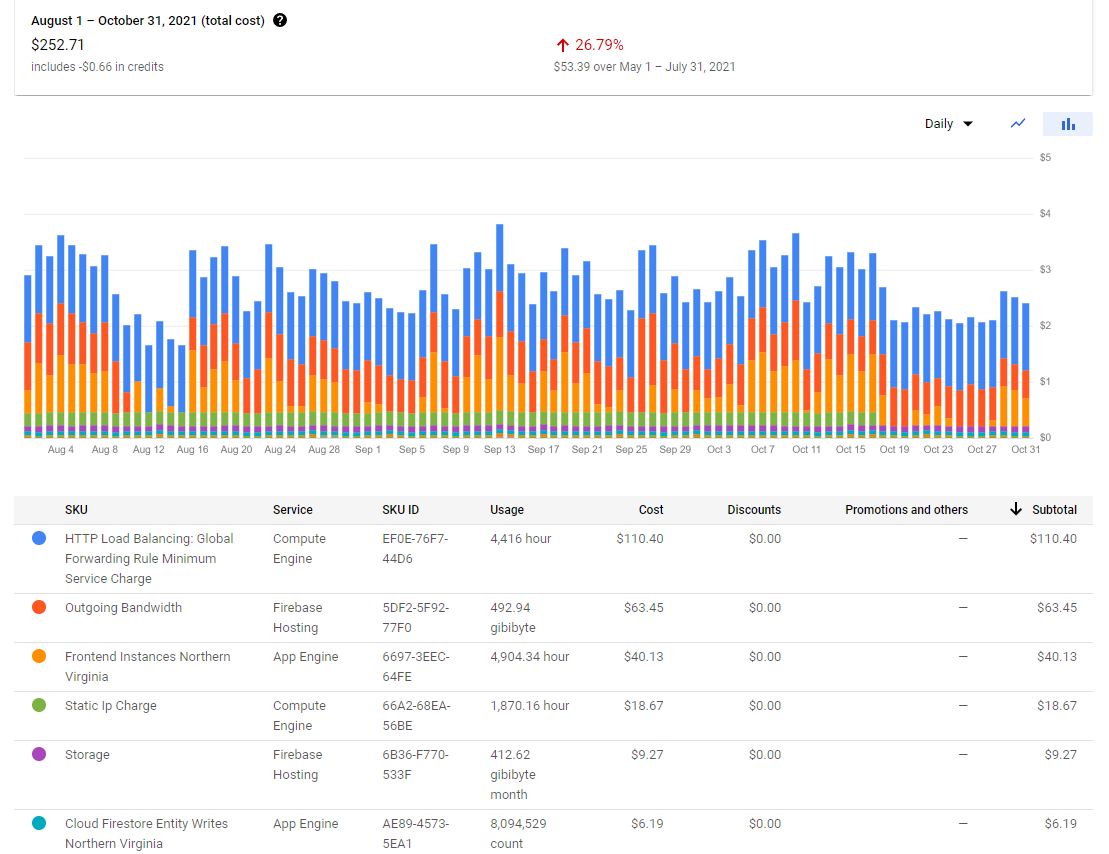Click the Static Ip Charge SKU name

coord(111,706)
